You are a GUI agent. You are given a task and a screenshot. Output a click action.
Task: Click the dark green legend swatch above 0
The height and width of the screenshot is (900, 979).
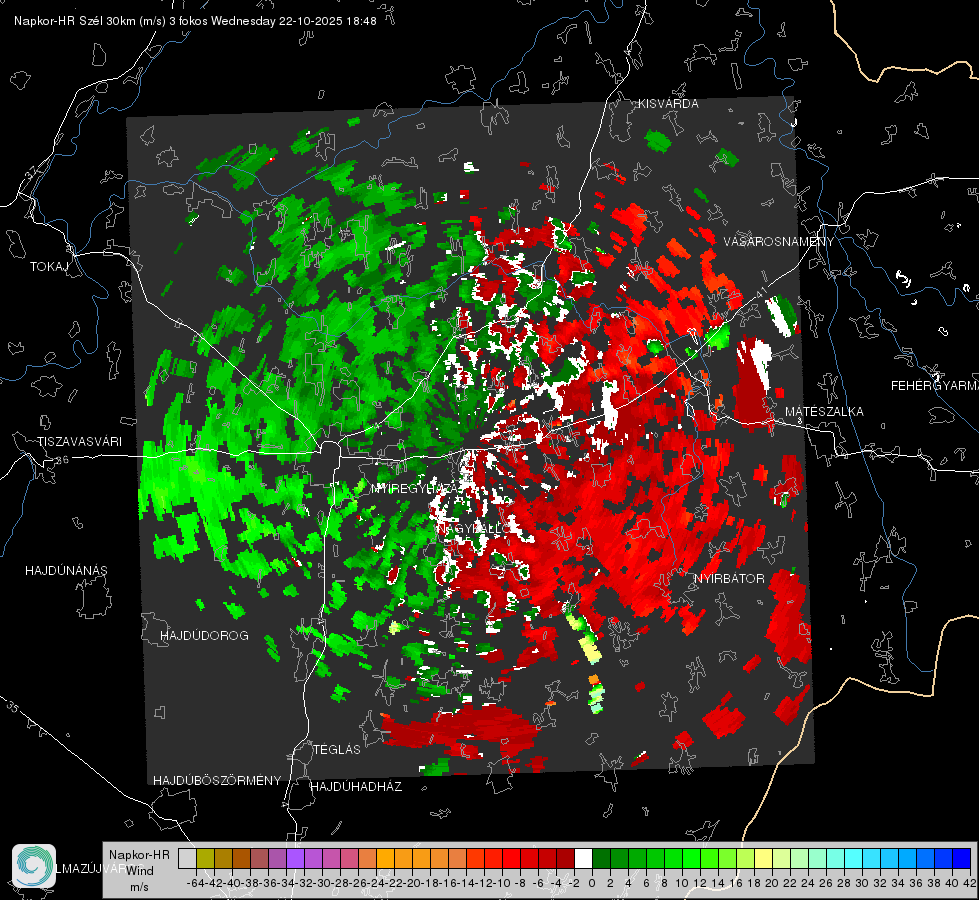point(601,858)
